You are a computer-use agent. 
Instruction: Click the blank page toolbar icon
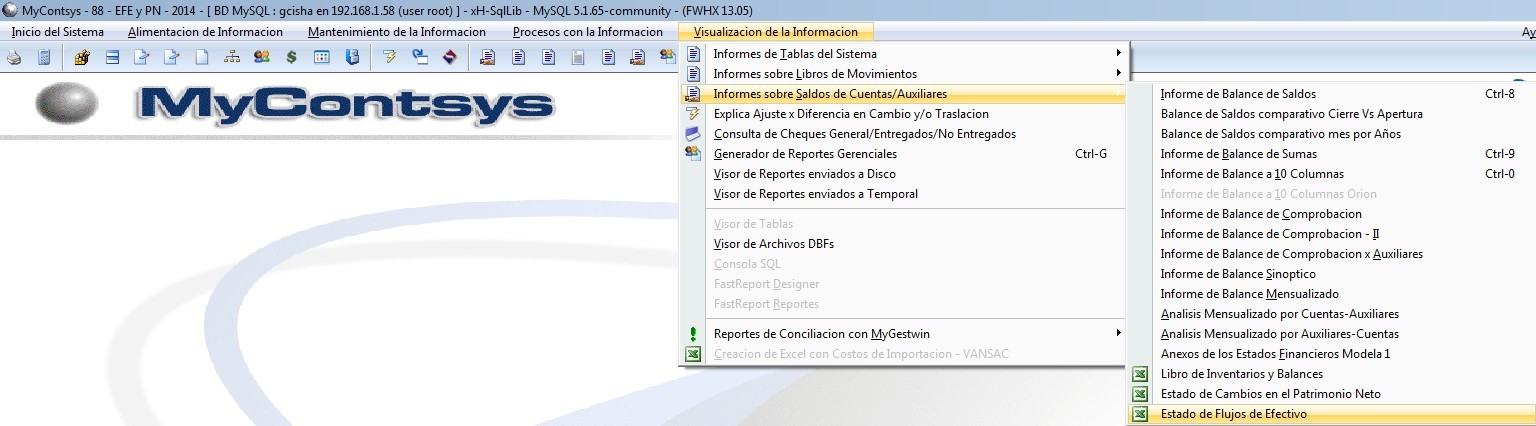tap(202, 57)
